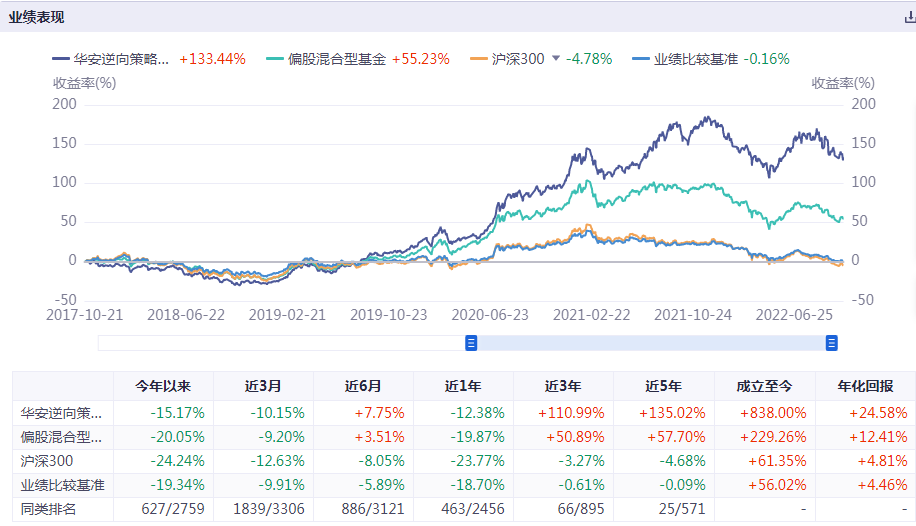
Task: Click the 华安逆向策略 legend line marker
Action: click(60, 59)
